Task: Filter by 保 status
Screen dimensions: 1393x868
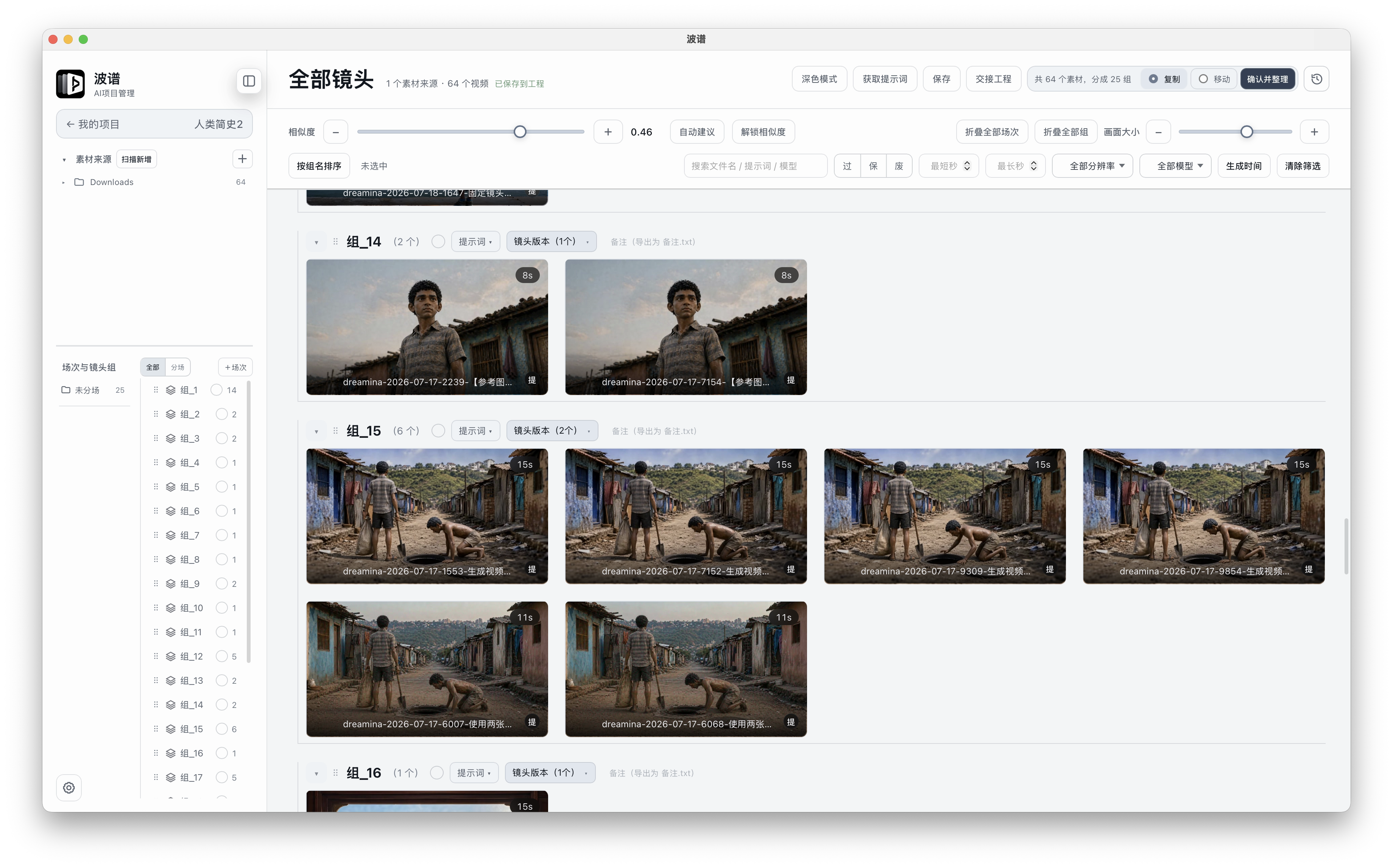Action: (873, 166)
